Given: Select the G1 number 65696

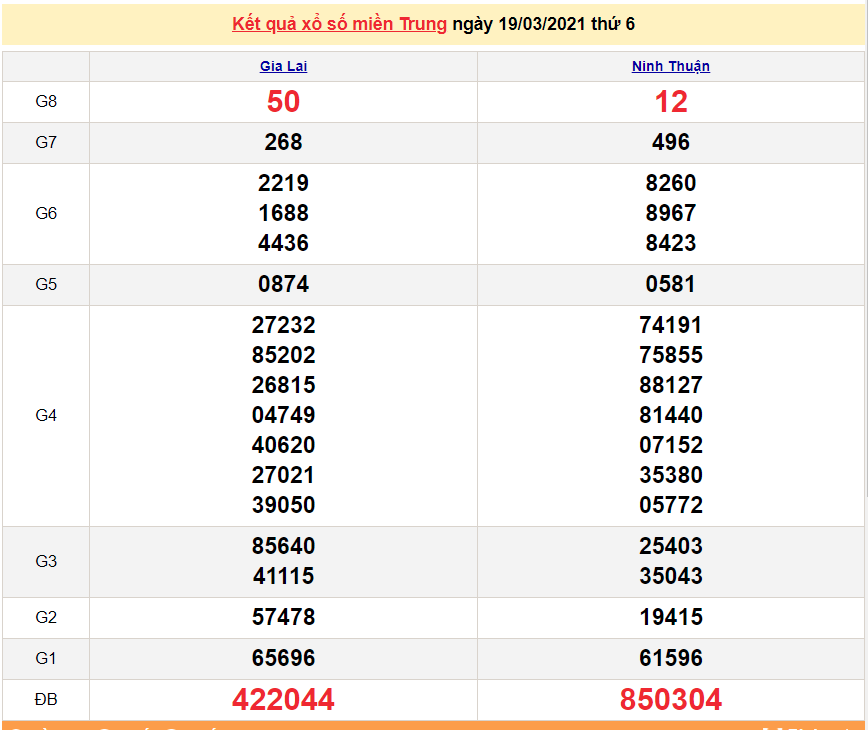Looking at the screenshot, I should click(x=283, y=659).
